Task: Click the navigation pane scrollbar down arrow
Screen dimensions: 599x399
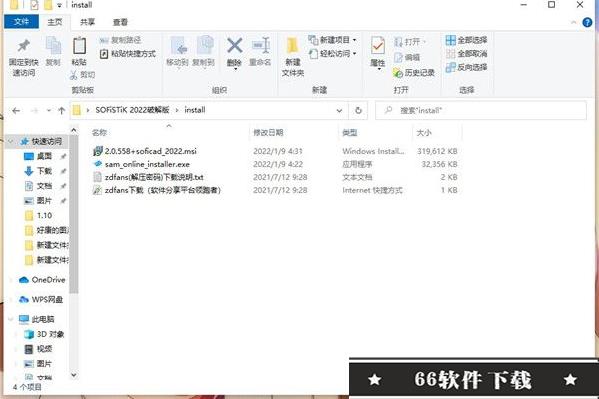Action: point(74,375)
